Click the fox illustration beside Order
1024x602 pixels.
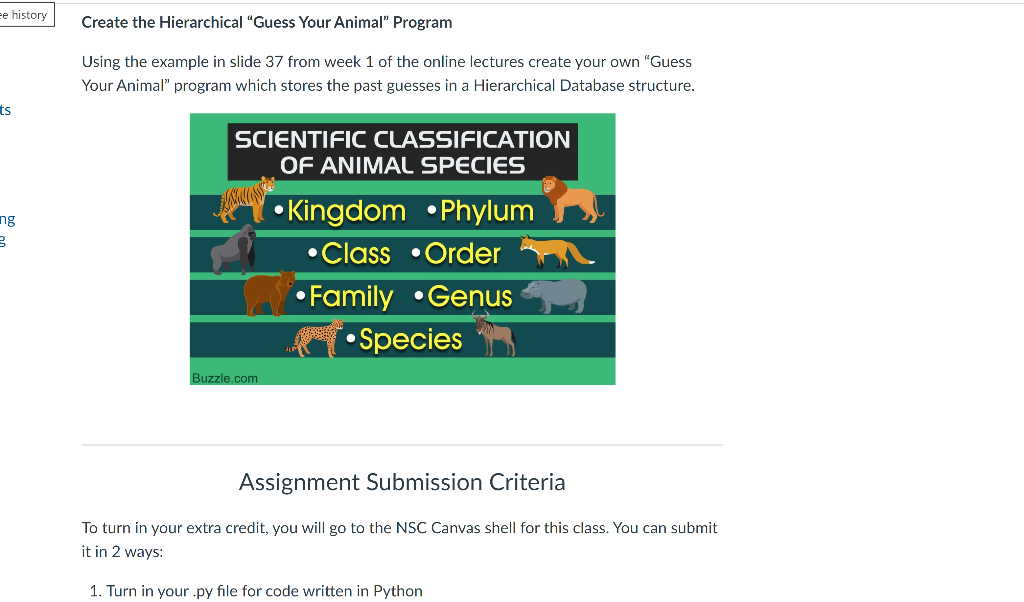pos(553,252)
